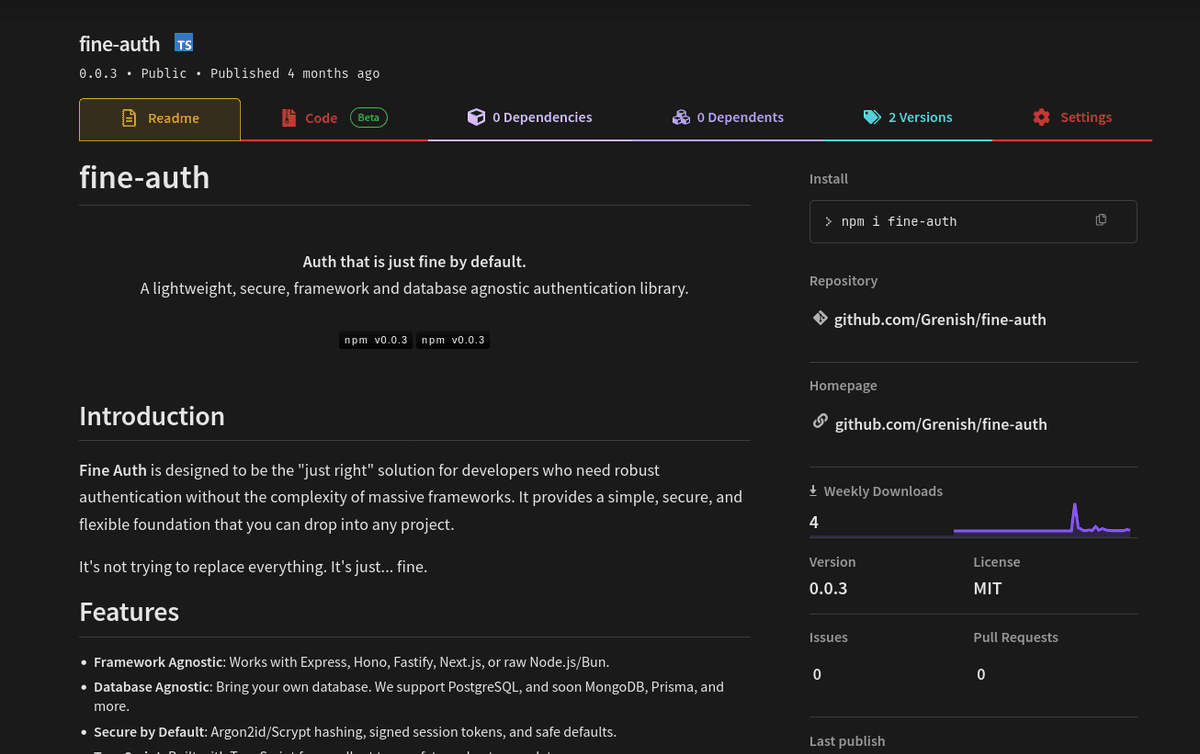
Task: Click the Pull Requests count 0
Action: click(981, 674)
